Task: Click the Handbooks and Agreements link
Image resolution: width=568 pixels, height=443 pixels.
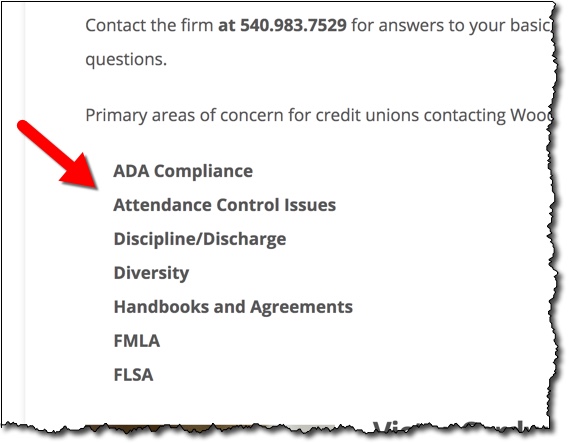Action: click(233, 307)
